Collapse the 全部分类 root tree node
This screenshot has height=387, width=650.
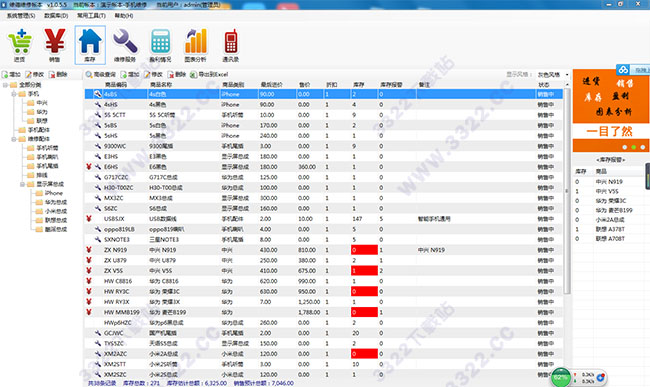(x=5, y=85)
